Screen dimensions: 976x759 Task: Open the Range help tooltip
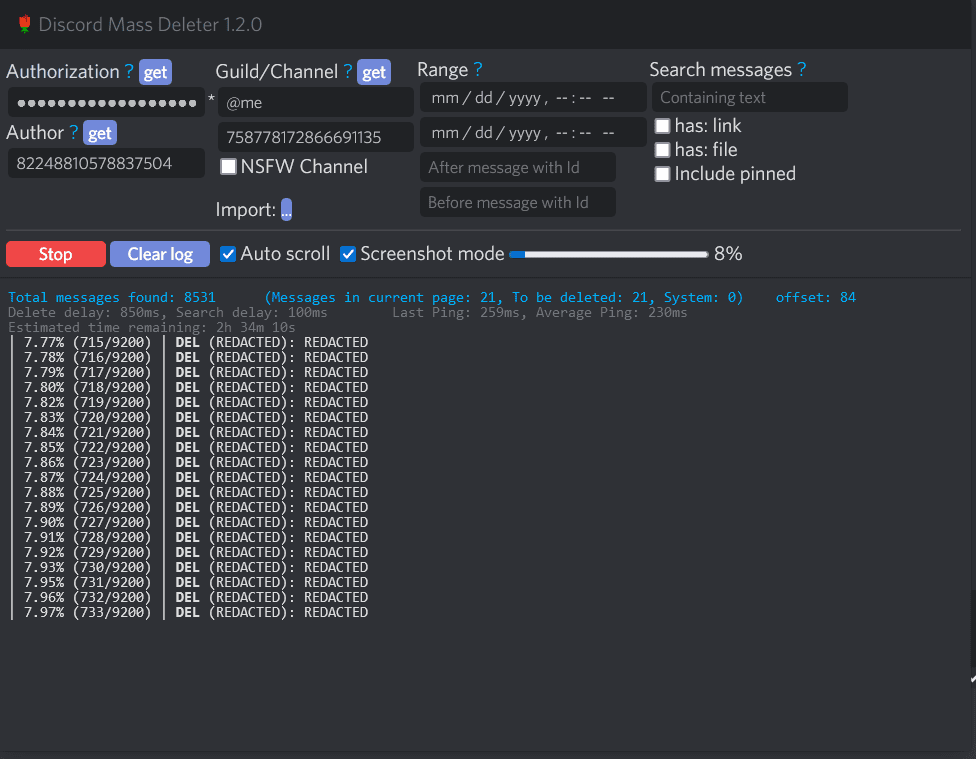(x=477, y=69)
